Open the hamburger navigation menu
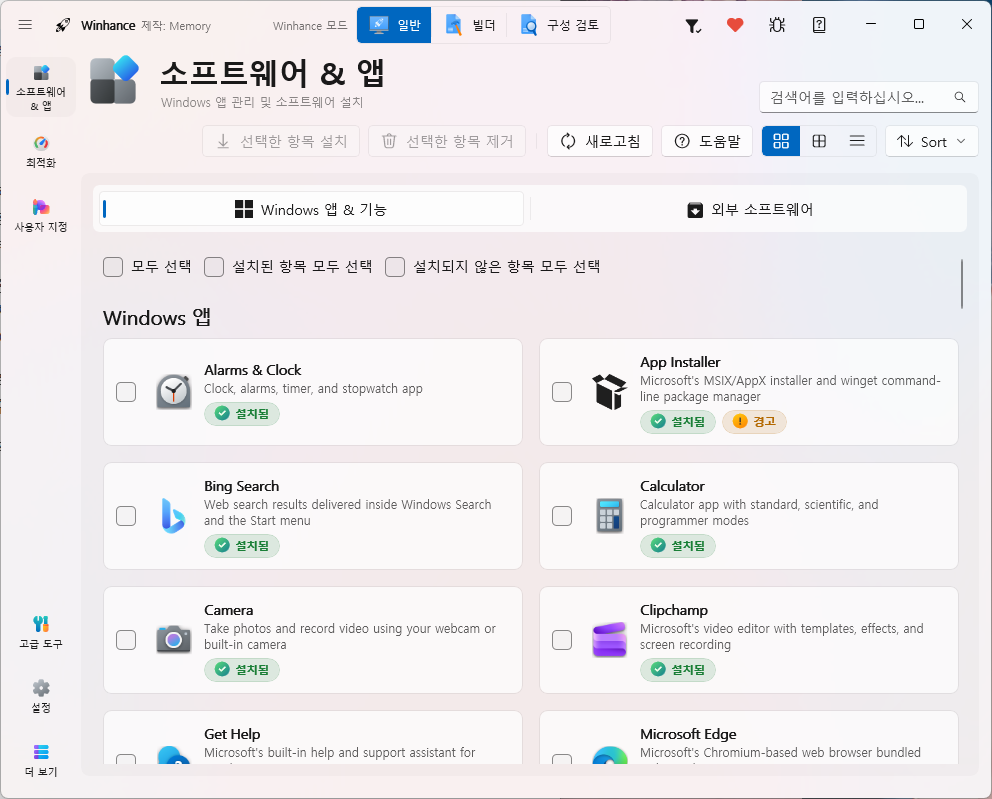 pyautogui.click(x=25, y=25)
